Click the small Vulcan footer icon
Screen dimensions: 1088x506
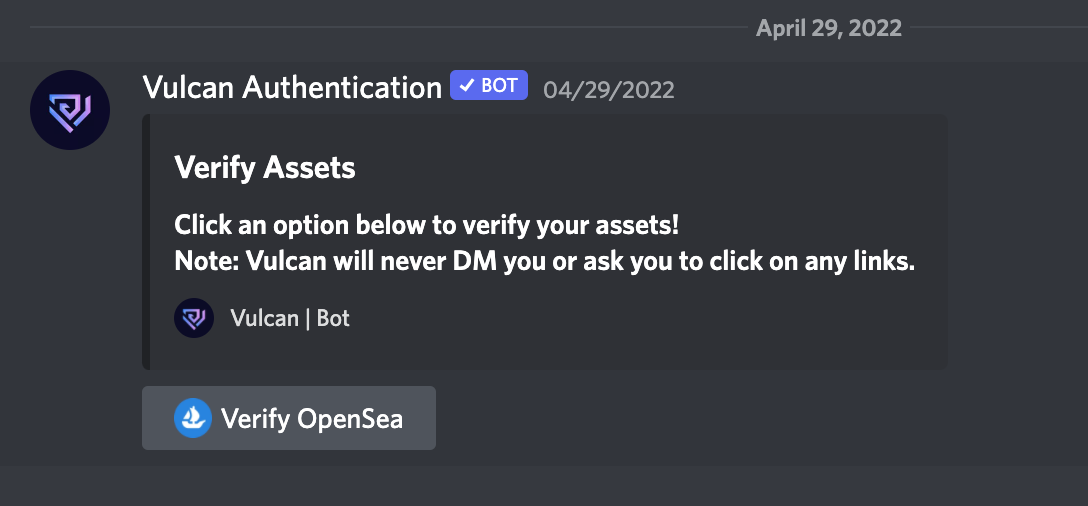(x=194, y=318)
